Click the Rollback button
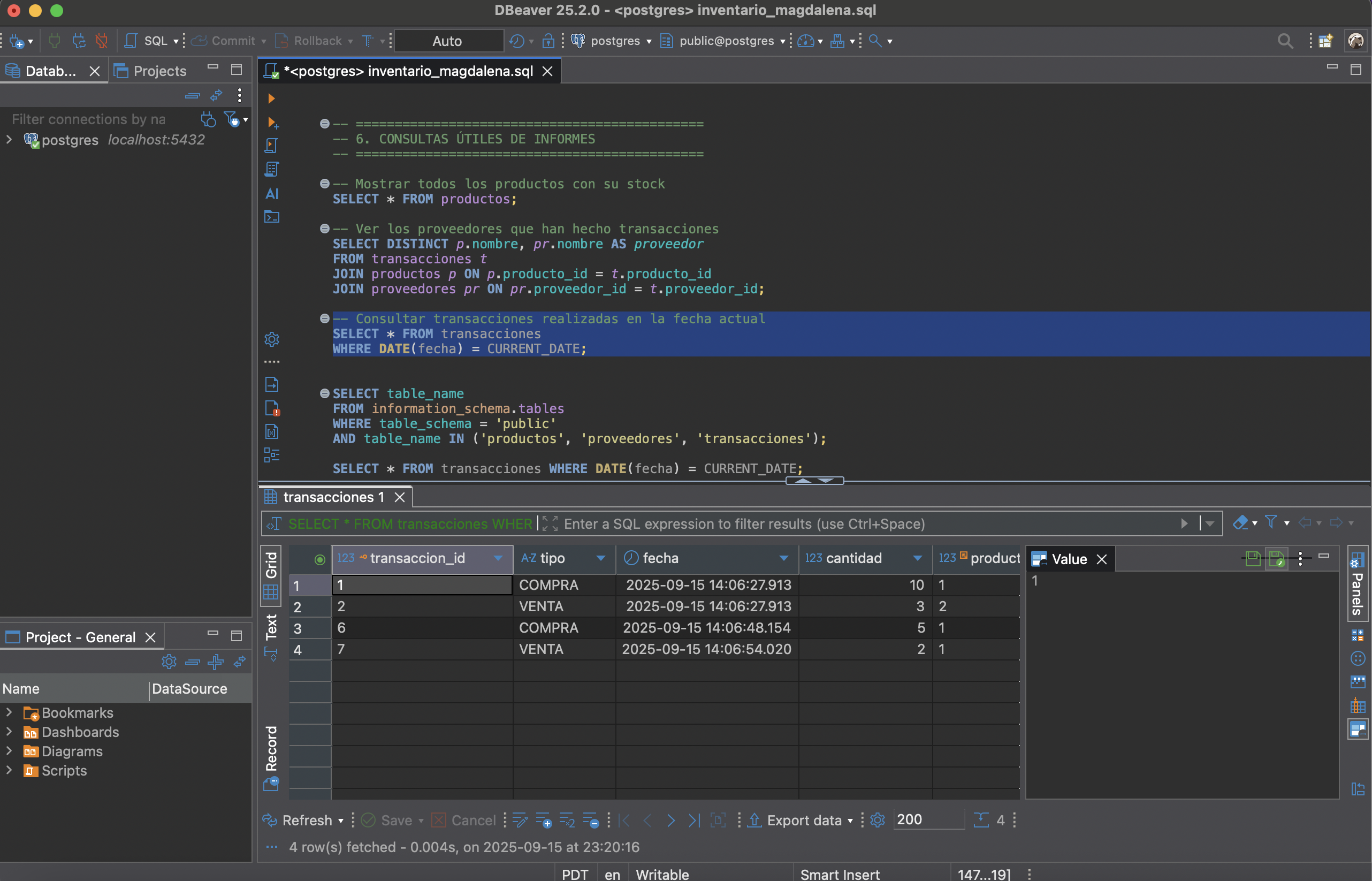The image size is (1372, 881). pyautogui.click(x=308, y=41)
